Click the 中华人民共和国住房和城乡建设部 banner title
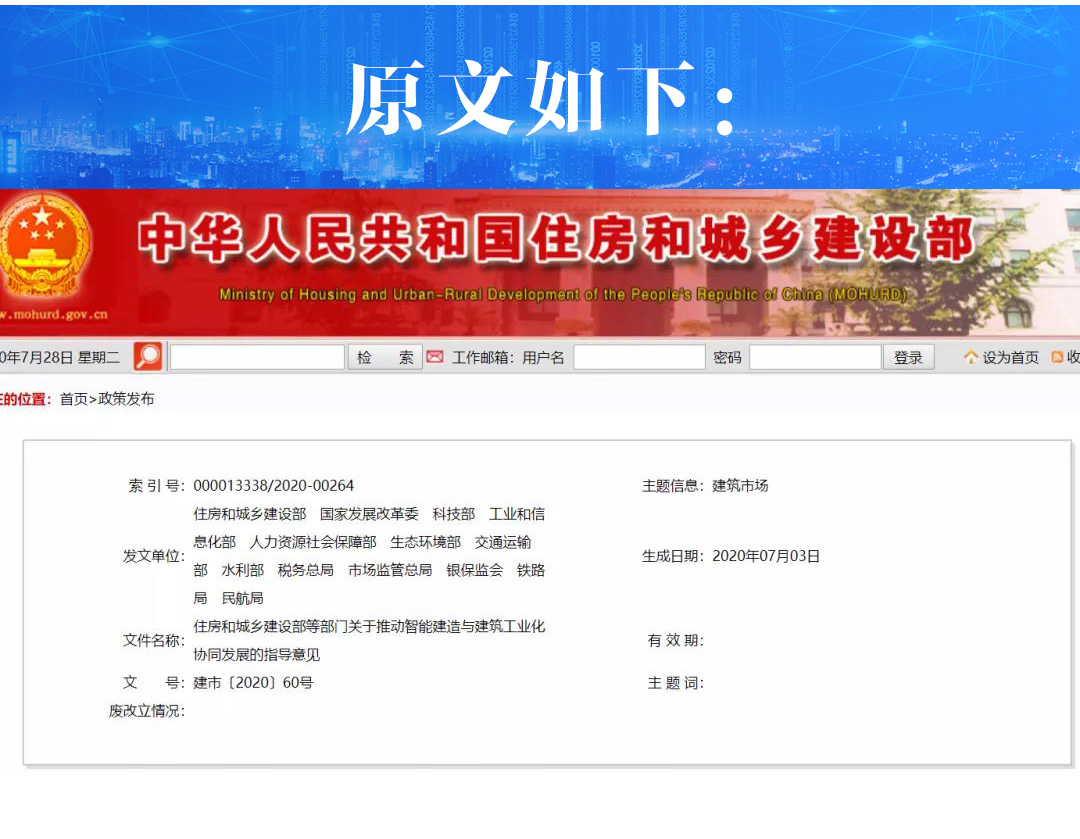Screen dimensions: 1080x839 click(x=556, y=238)
